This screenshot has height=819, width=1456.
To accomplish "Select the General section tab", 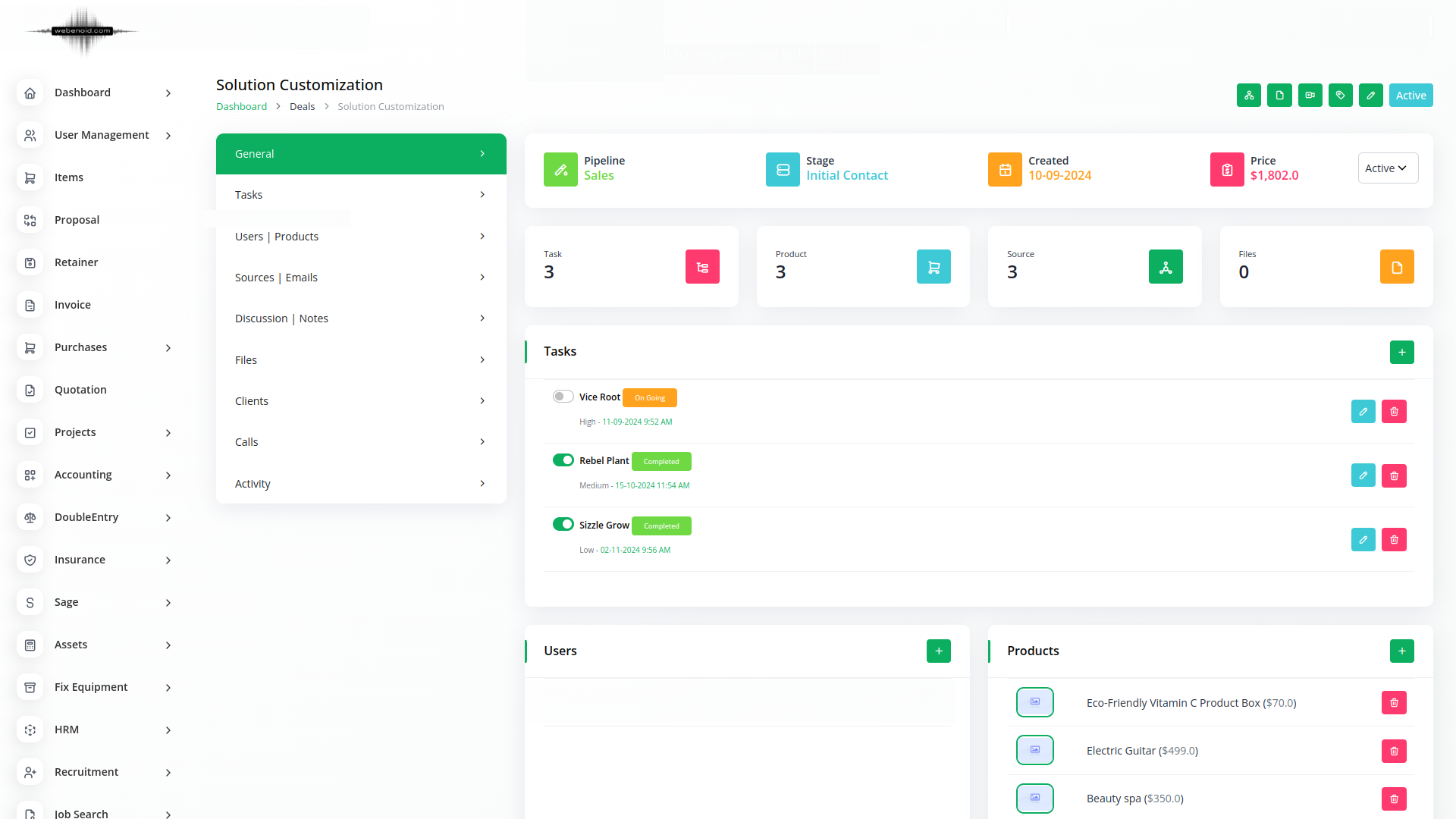I will tap(361, 154).
